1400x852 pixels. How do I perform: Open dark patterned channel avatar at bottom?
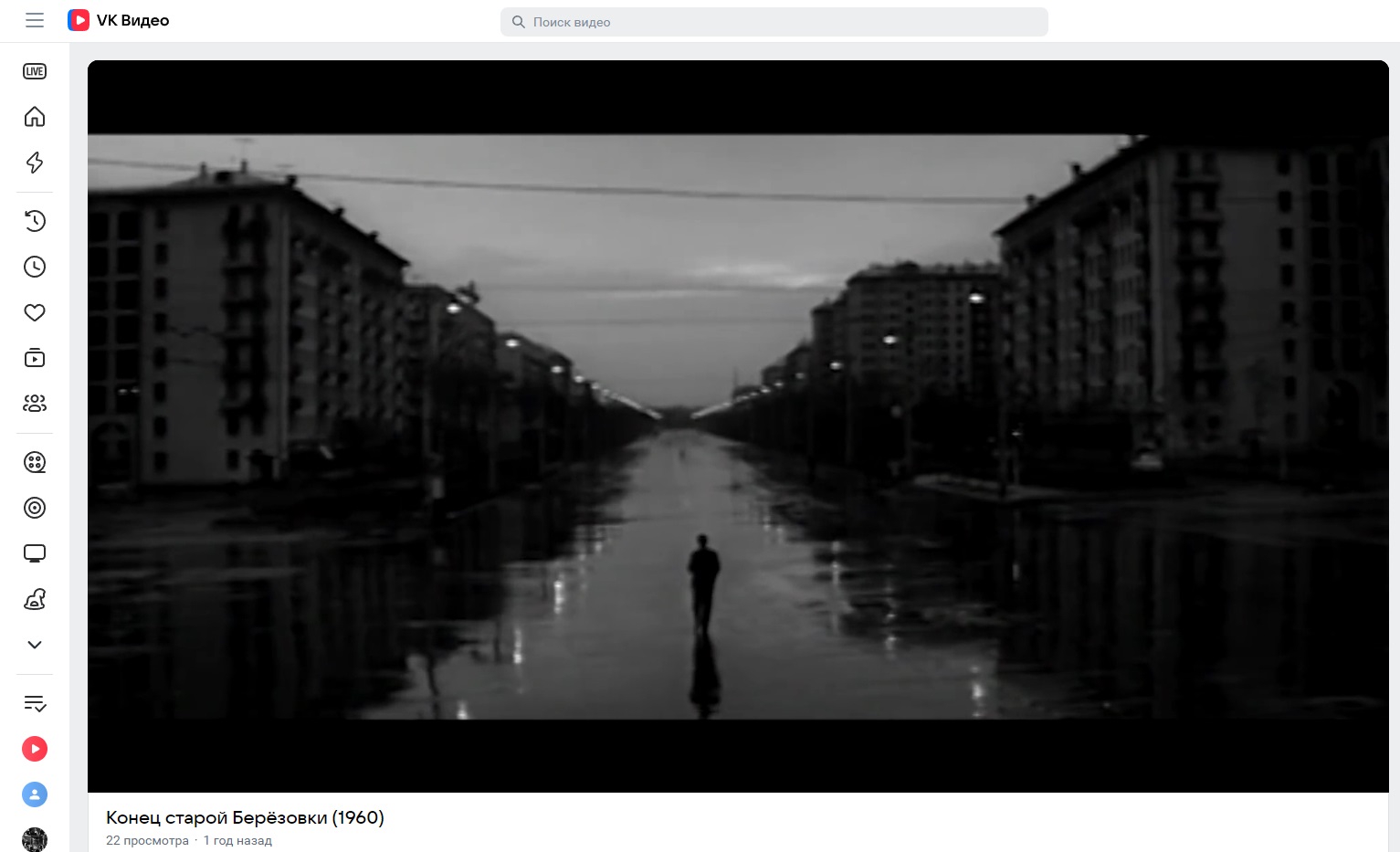tap(35, 839)
